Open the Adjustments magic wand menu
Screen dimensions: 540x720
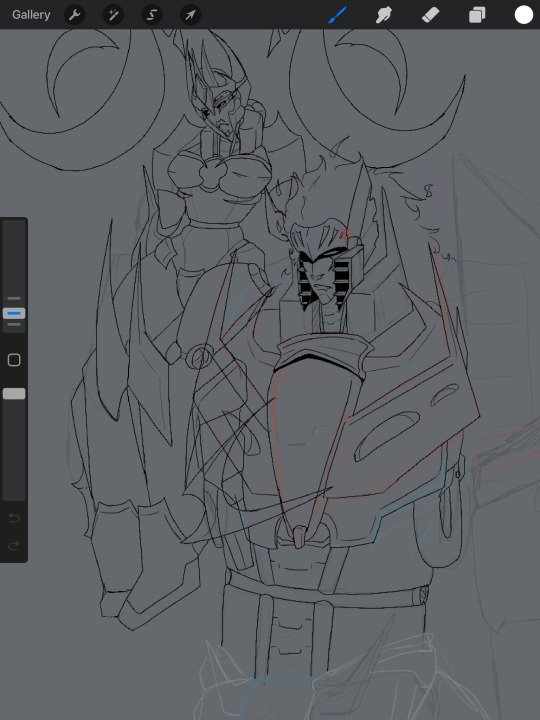point(113,15)
